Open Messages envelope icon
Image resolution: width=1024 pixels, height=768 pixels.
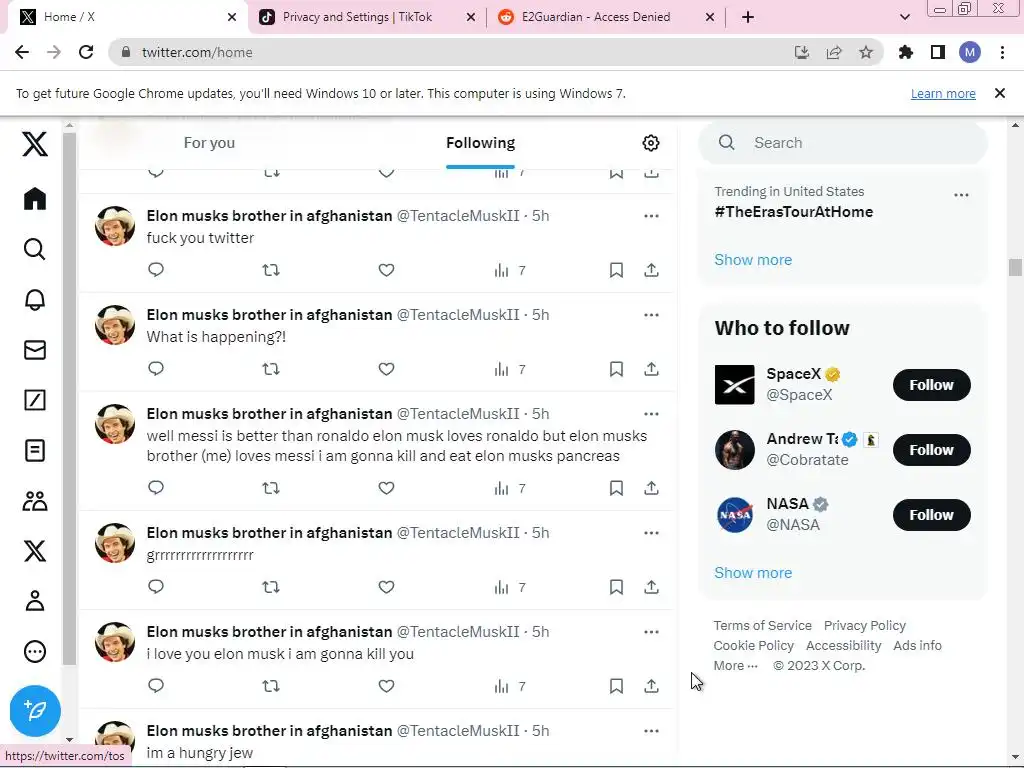[x=35, y=350]
